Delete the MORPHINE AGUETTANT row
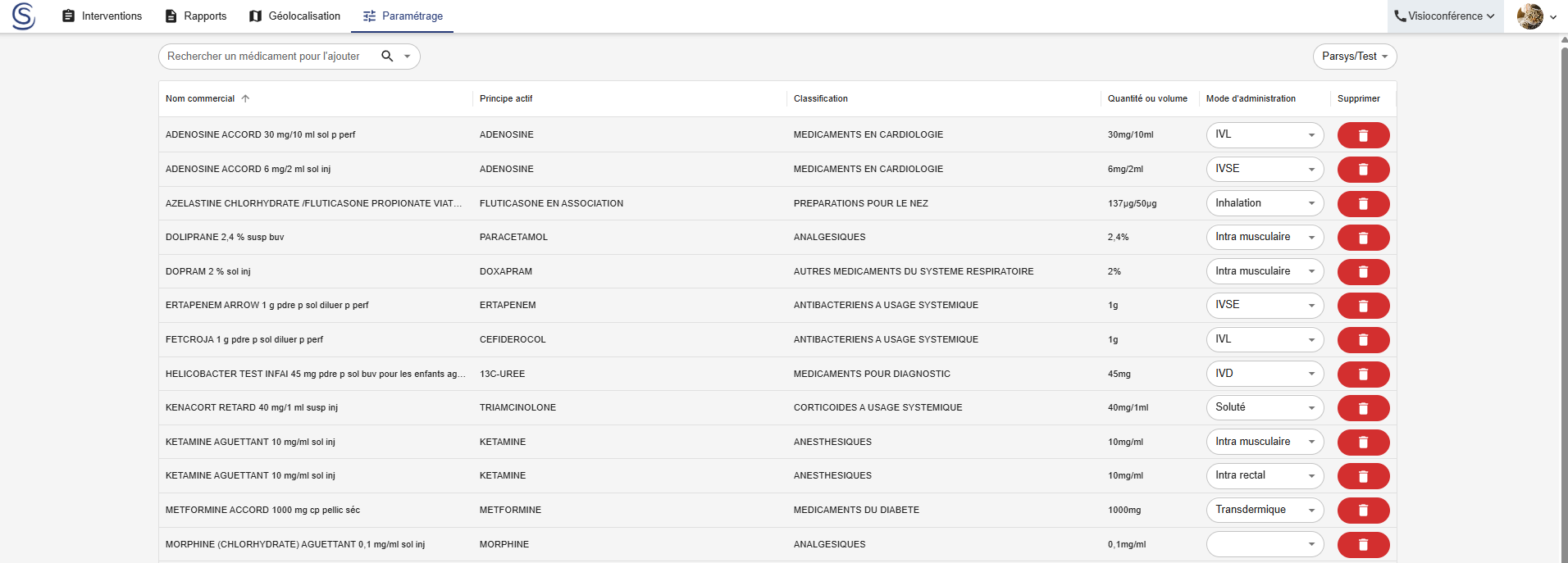1568x563 pixels. 1363,545
